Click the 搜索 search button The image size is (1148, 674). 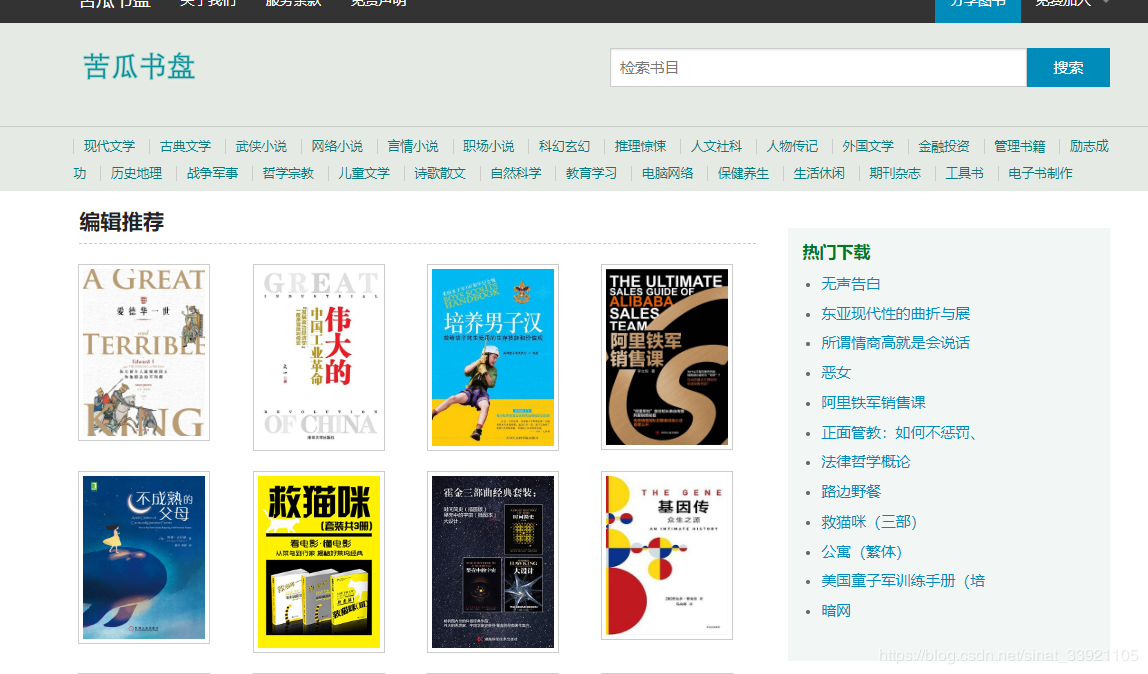(x=1068, y=67)
